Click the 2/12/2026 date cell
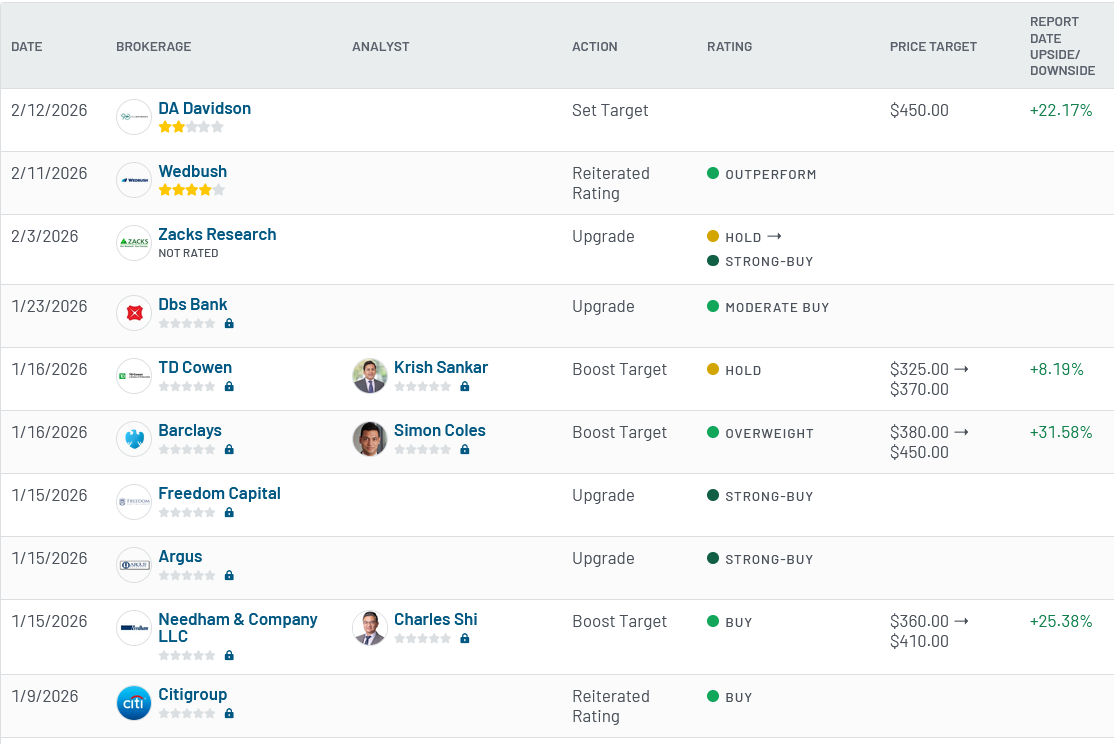The height and width of the screenshot is (744, 1114). (x=49, y=110)
